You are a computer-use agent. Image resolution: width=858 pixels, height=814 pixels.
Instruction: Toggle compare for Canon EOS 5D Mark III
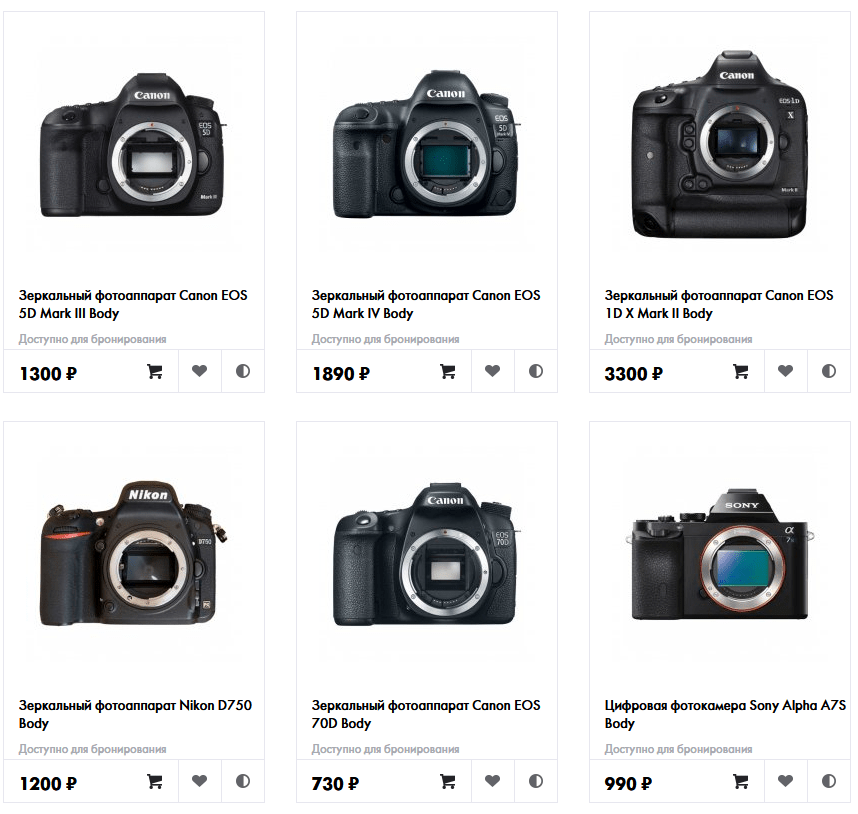243,371
